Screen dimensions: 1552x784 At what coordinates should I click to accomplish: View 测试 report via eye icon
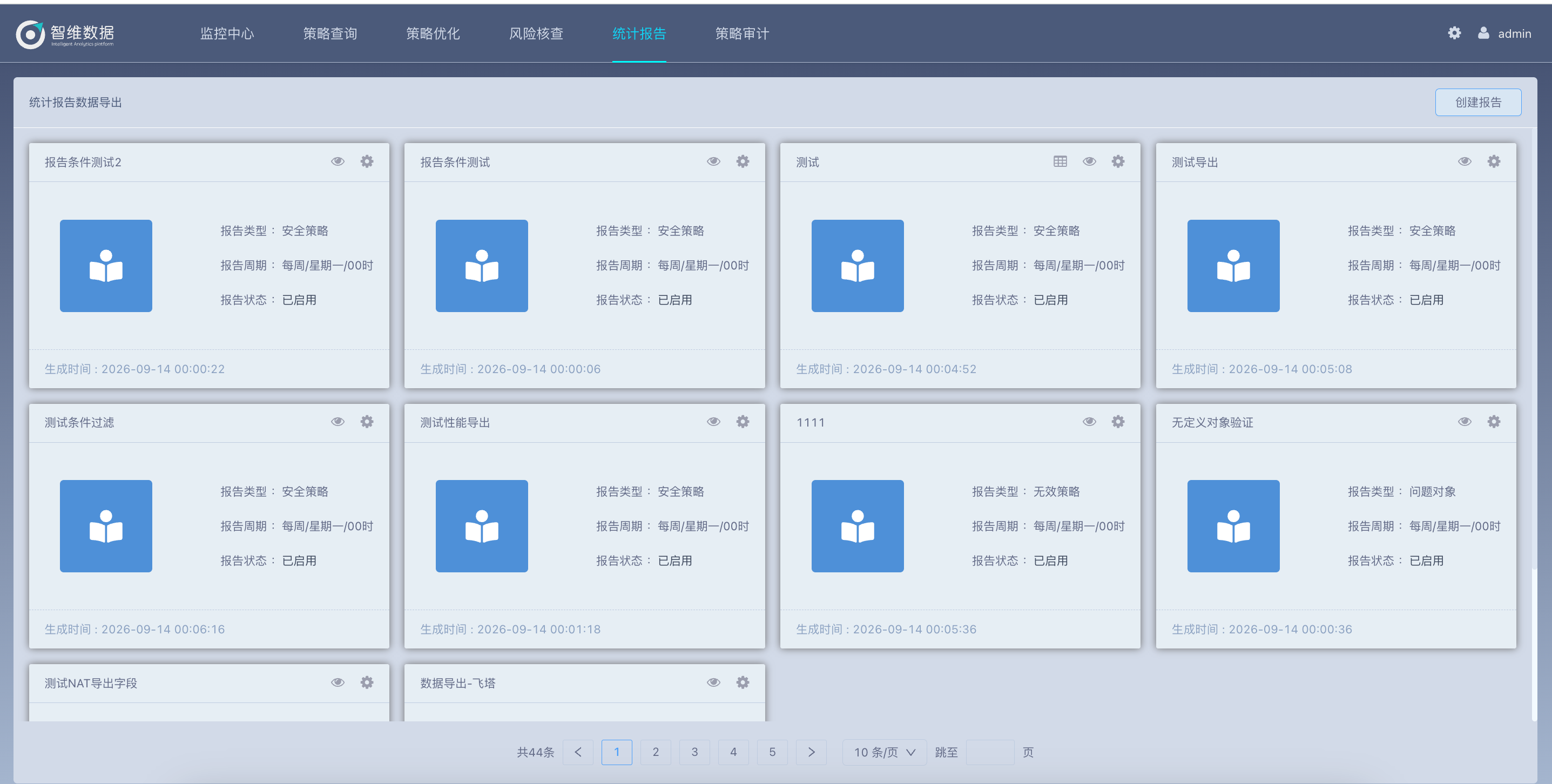[1089, 161]
